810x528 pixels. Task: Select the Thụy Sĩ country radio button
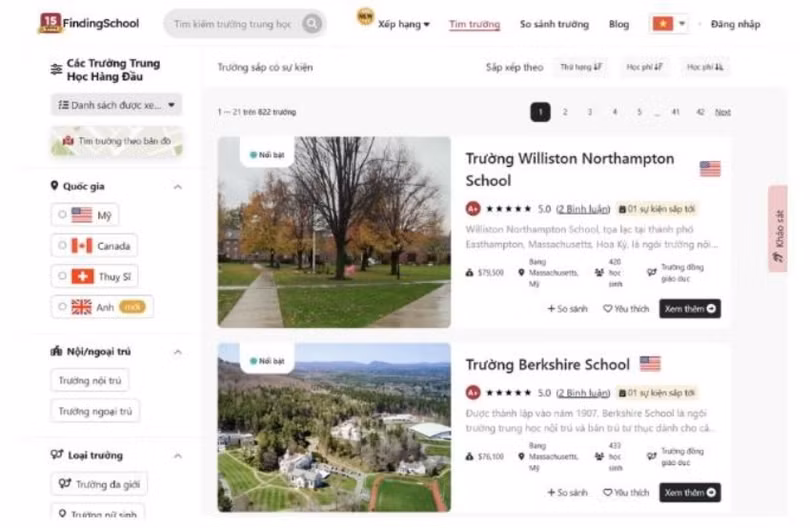(x=62, y=276)
